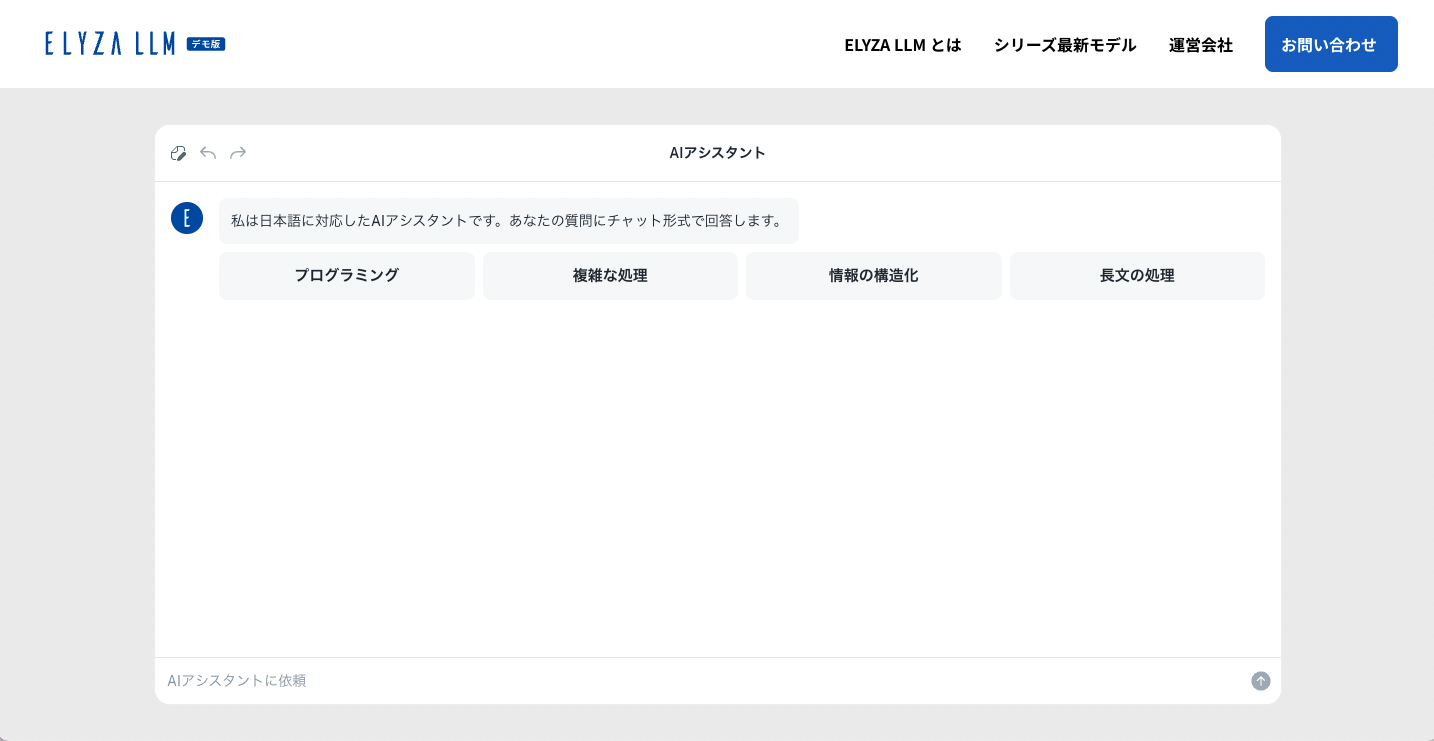Click the send arrow icon
The height and width of the screenshot is (741, 1434).
tap(1260, 681)
